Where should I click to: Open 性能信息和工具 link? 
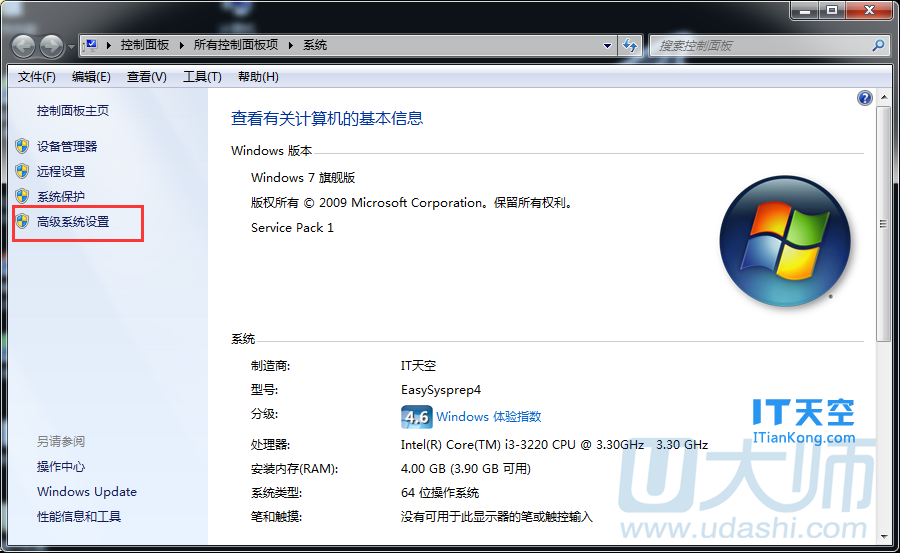click(79, 517)
